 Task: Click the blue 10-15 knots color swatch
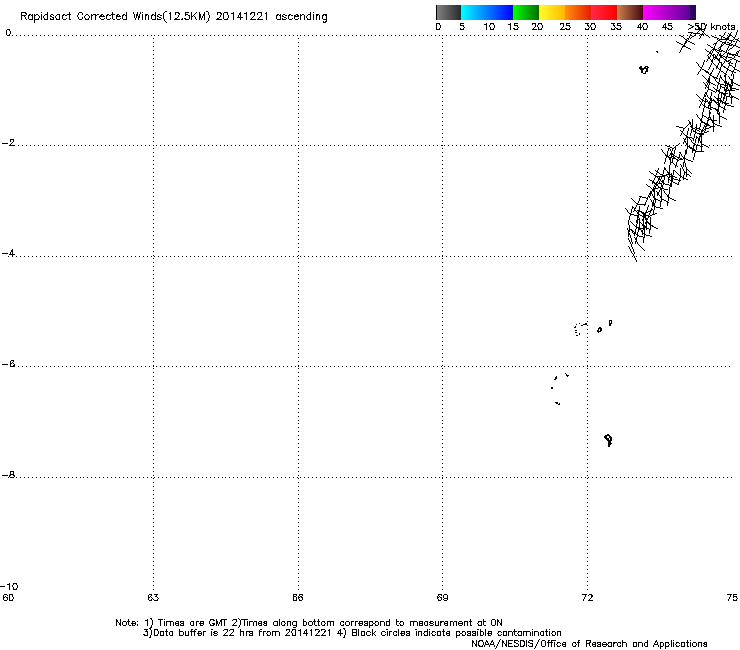pyautogui.click(x=500, y=12)
